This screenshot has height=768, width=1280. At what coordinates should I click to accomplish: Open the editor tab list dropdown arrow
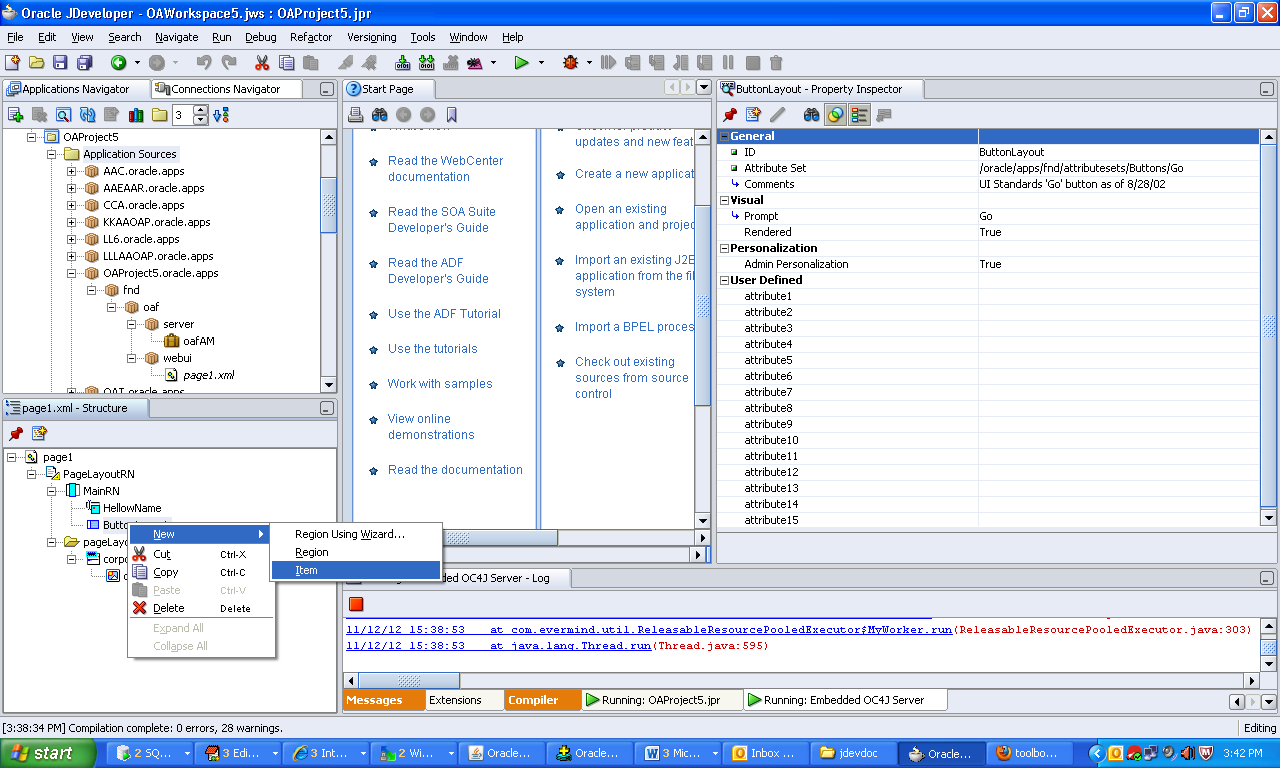tap(702, 88)
